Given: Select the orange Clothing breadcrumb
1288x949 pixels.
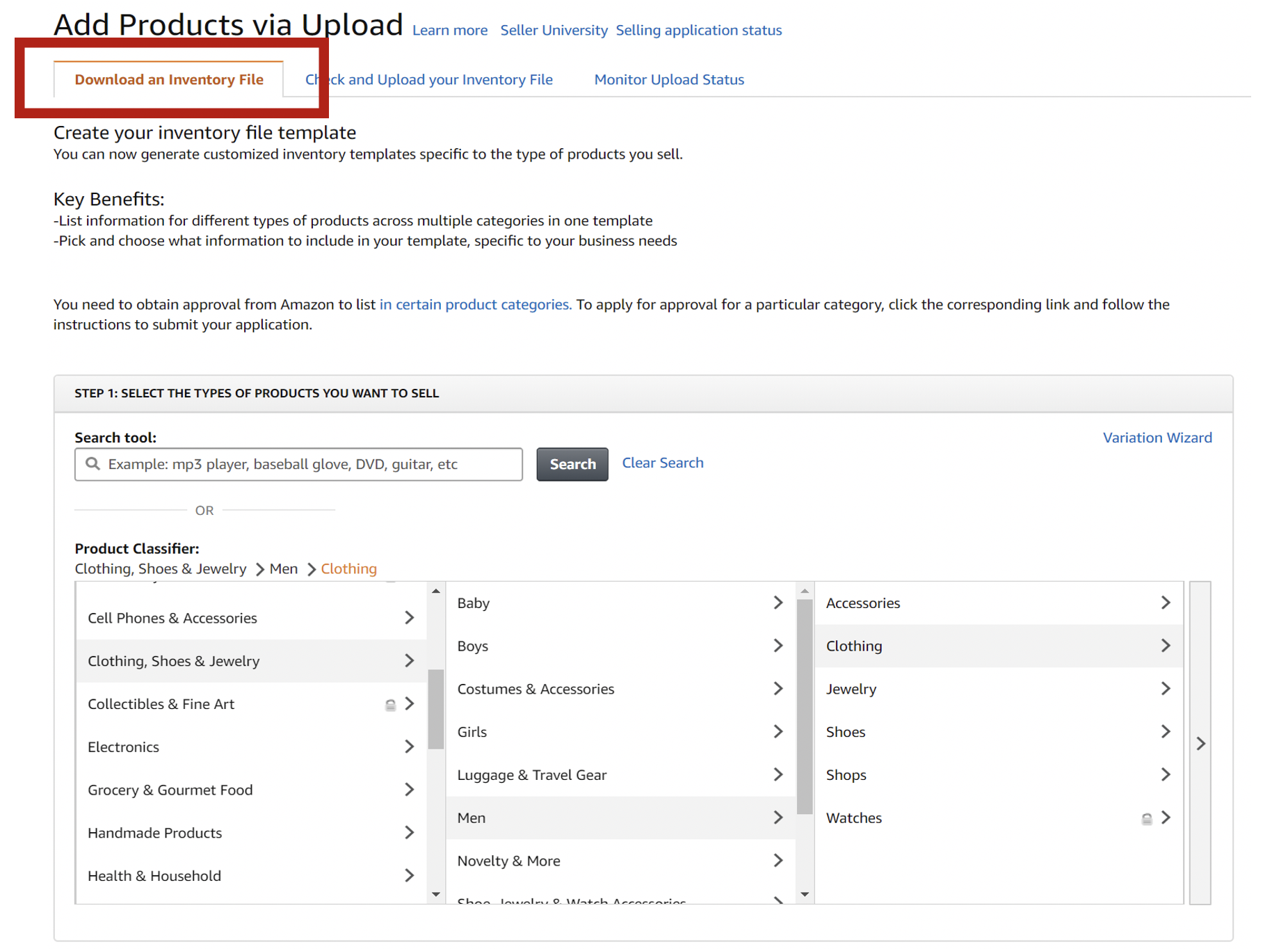Looking at the screenshot, I should tap(348, 568).
